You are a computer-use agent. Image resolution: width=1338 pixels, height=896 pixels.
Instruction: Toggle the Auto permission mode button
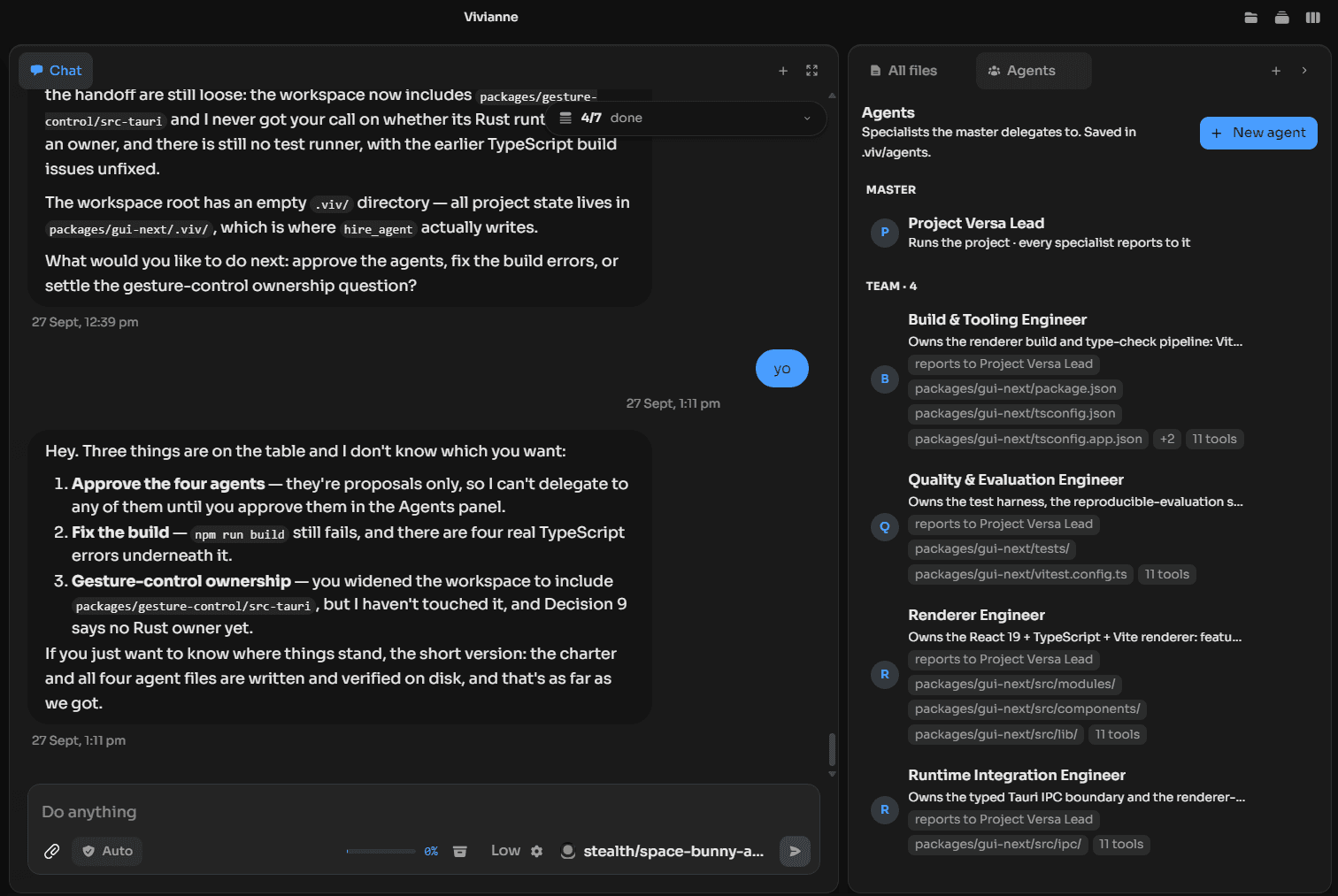107,851
